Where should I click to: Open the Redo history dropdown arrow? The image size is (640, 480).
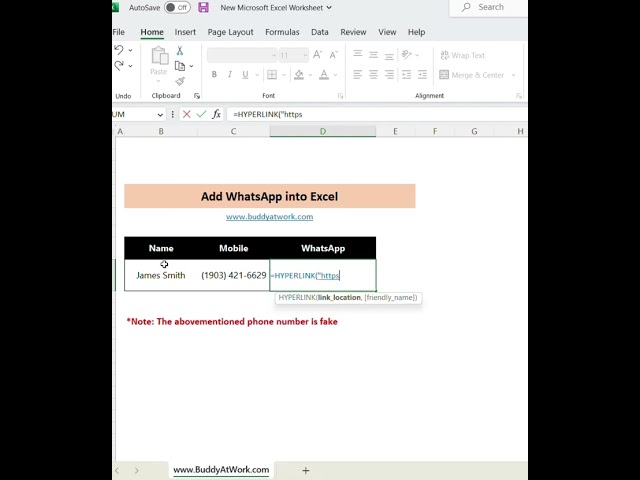click(x=130, y=66)
